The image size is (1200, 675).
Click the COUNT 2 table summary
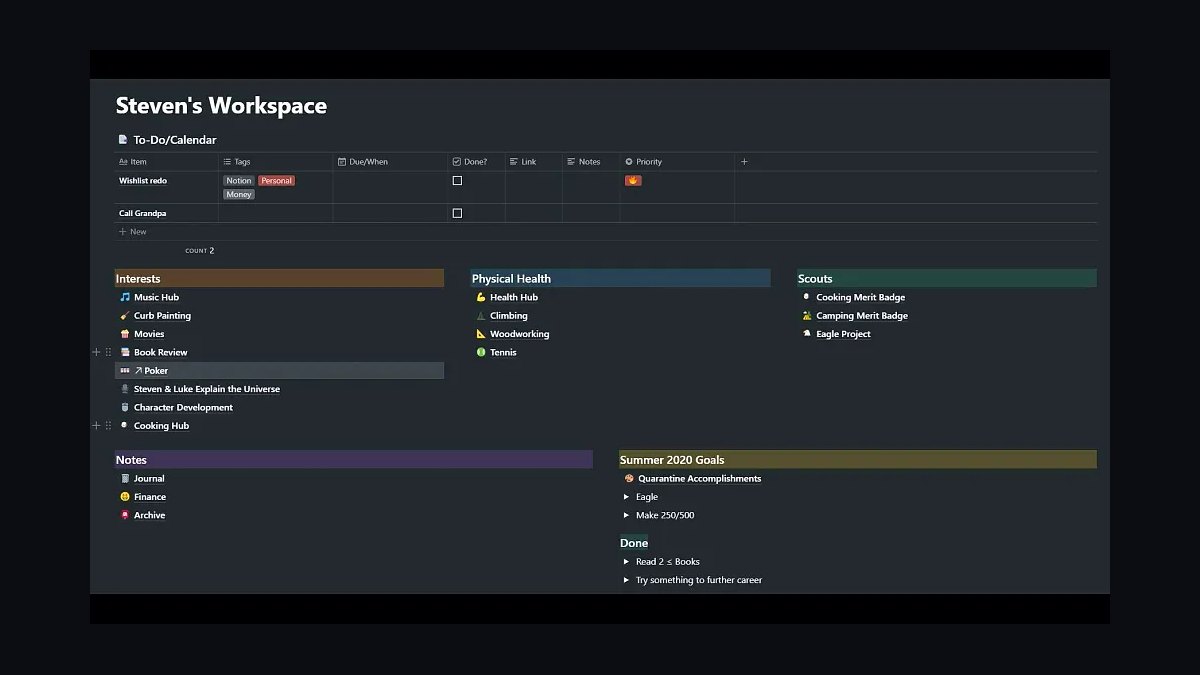tap(200, 251)
